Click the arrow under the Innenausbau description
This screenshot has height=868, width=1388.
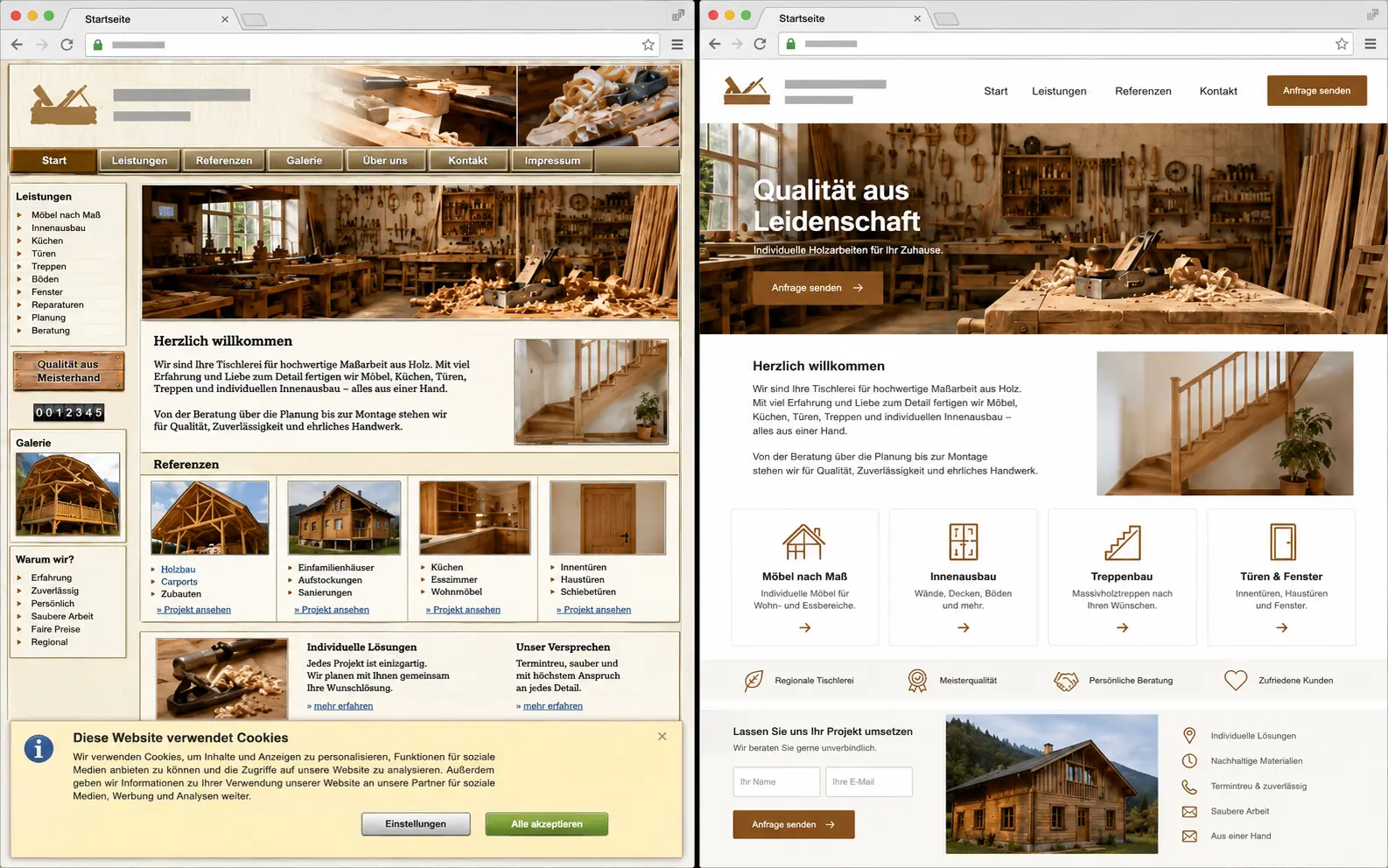click(963, 627)
